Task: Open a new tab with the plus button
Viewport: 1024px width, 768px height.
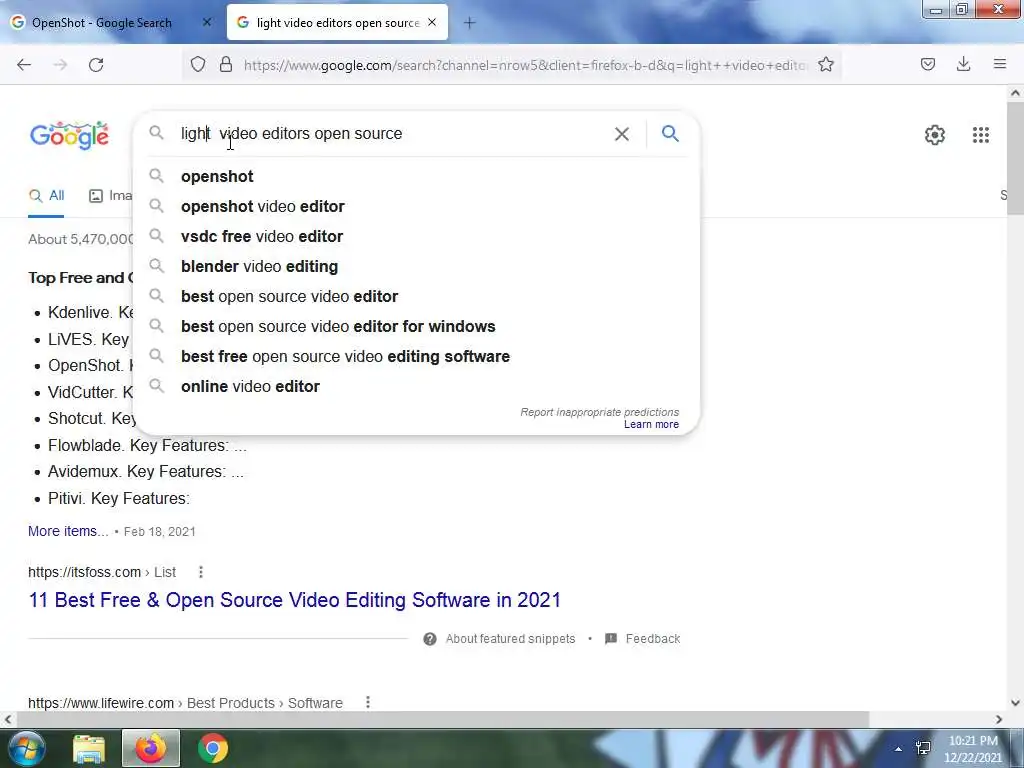Action: pyautogui.click(x=470, y=23)
